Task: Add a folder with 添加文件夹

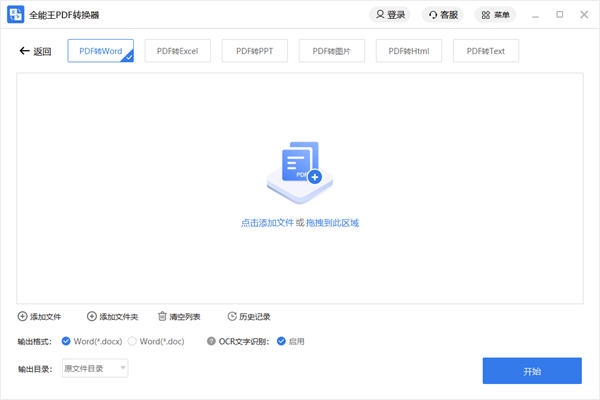Action: [x=112, y=317]
